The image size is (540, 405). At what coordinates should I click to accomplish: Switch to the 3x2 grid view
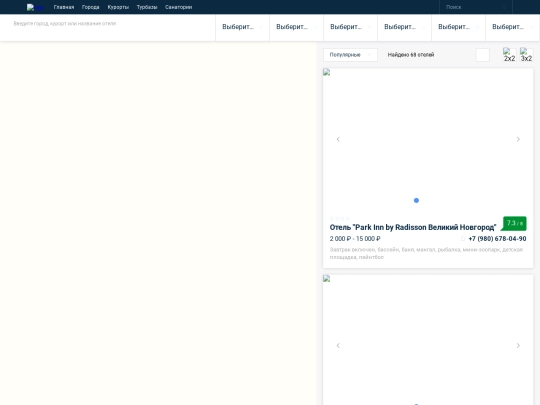[x=526, y=55]
